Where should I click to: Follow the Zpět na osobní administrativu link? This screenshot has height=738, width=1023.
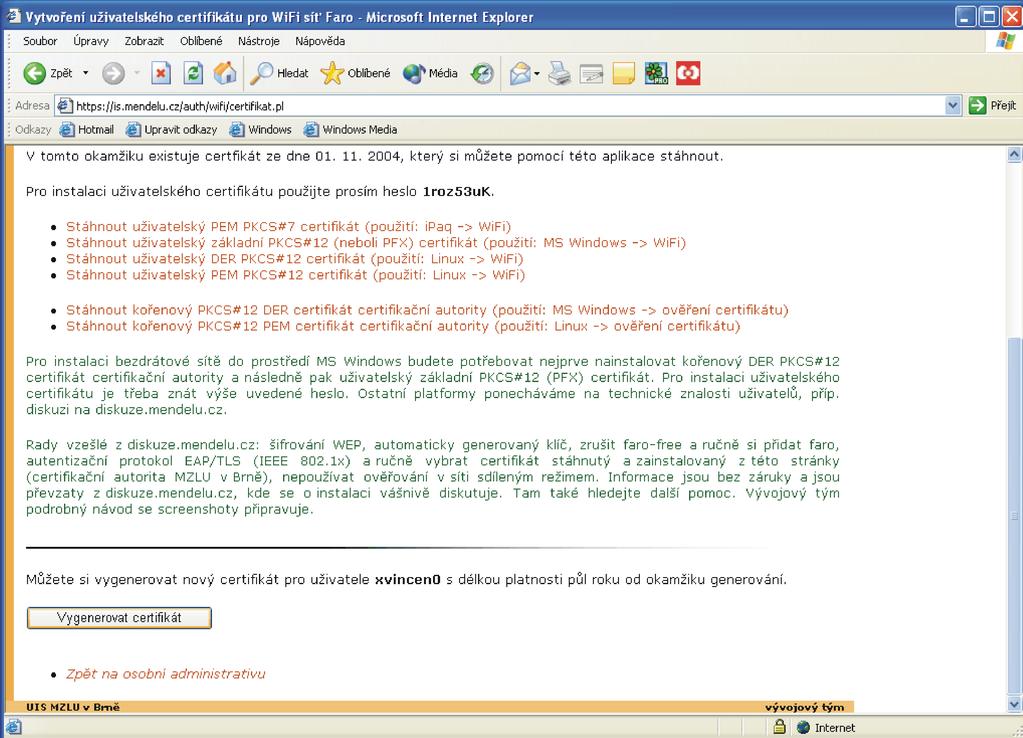click(166, 674)
